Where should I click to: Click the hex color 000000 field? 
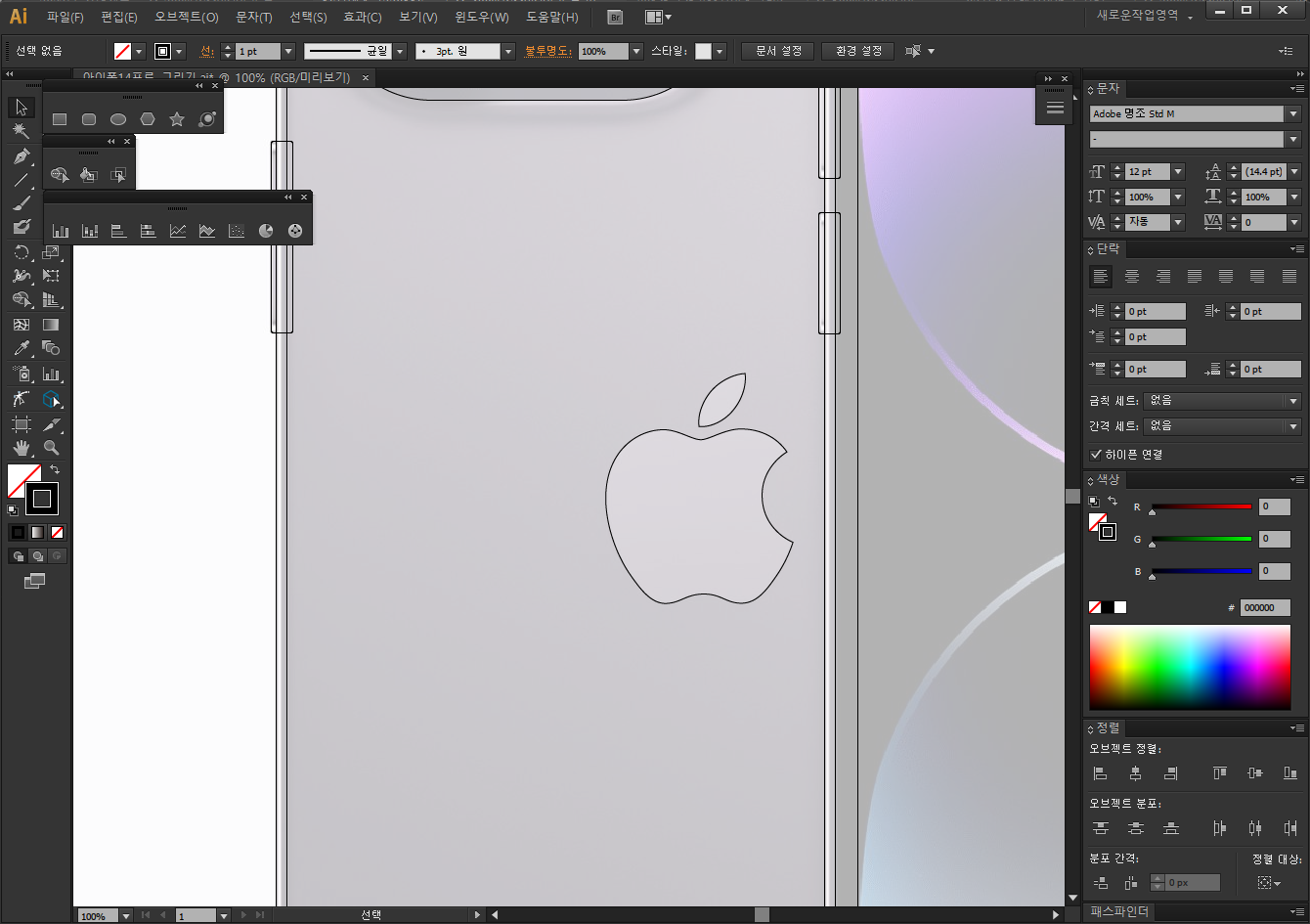click(1265, 608)
